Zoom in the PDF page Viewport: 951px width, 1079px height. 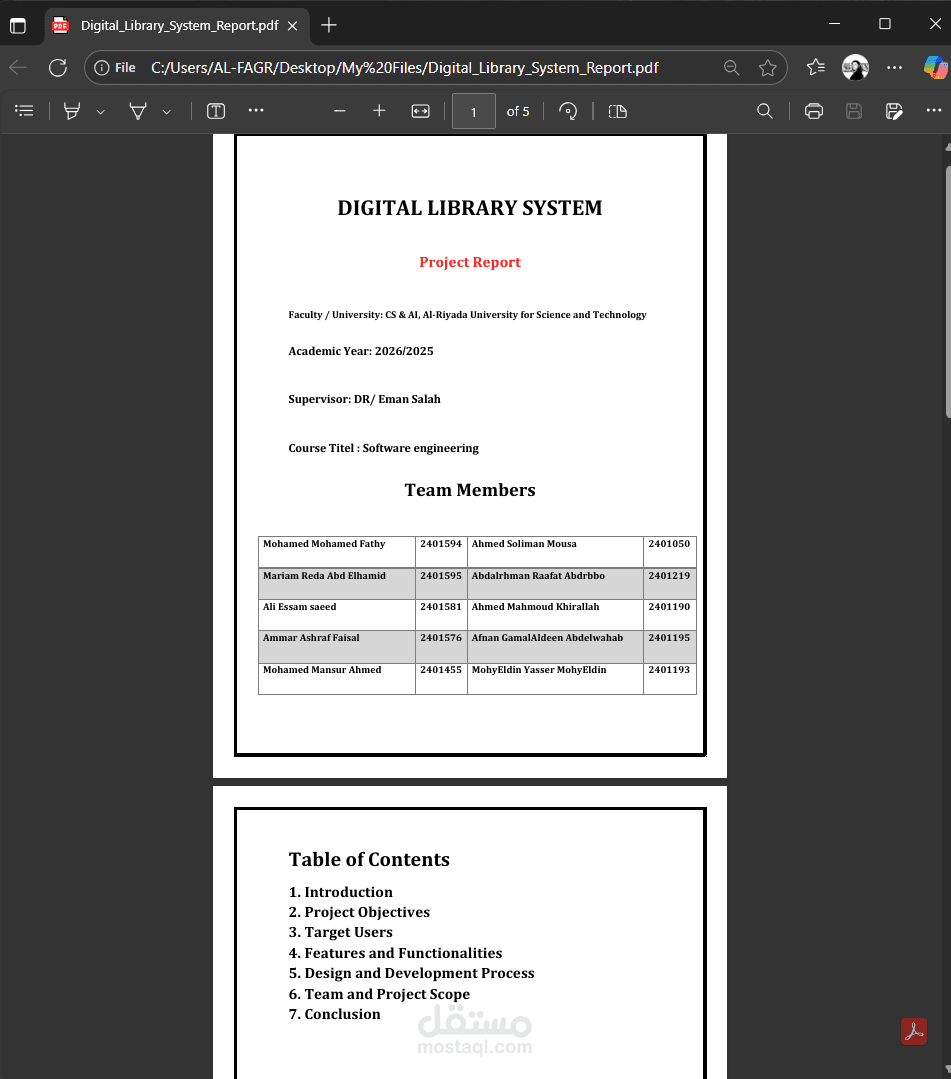point(379,111)
